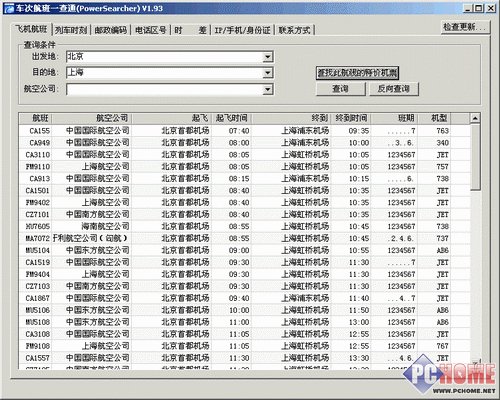Viewport: 500px width, 400px height.
Task: Select flight CA1501 row
Action: coord(244,191)
